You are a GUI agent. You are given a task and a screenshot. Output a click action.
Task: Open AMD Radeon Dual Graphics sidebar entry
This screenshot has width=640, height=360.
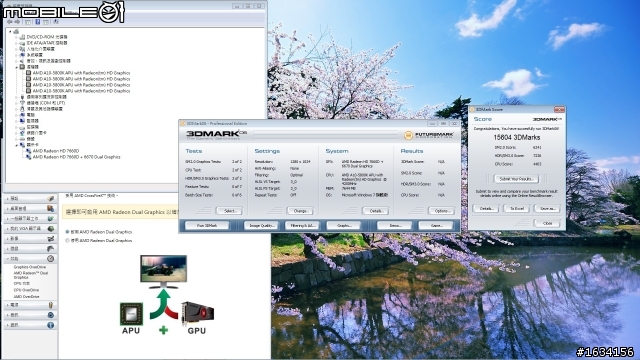31,275
